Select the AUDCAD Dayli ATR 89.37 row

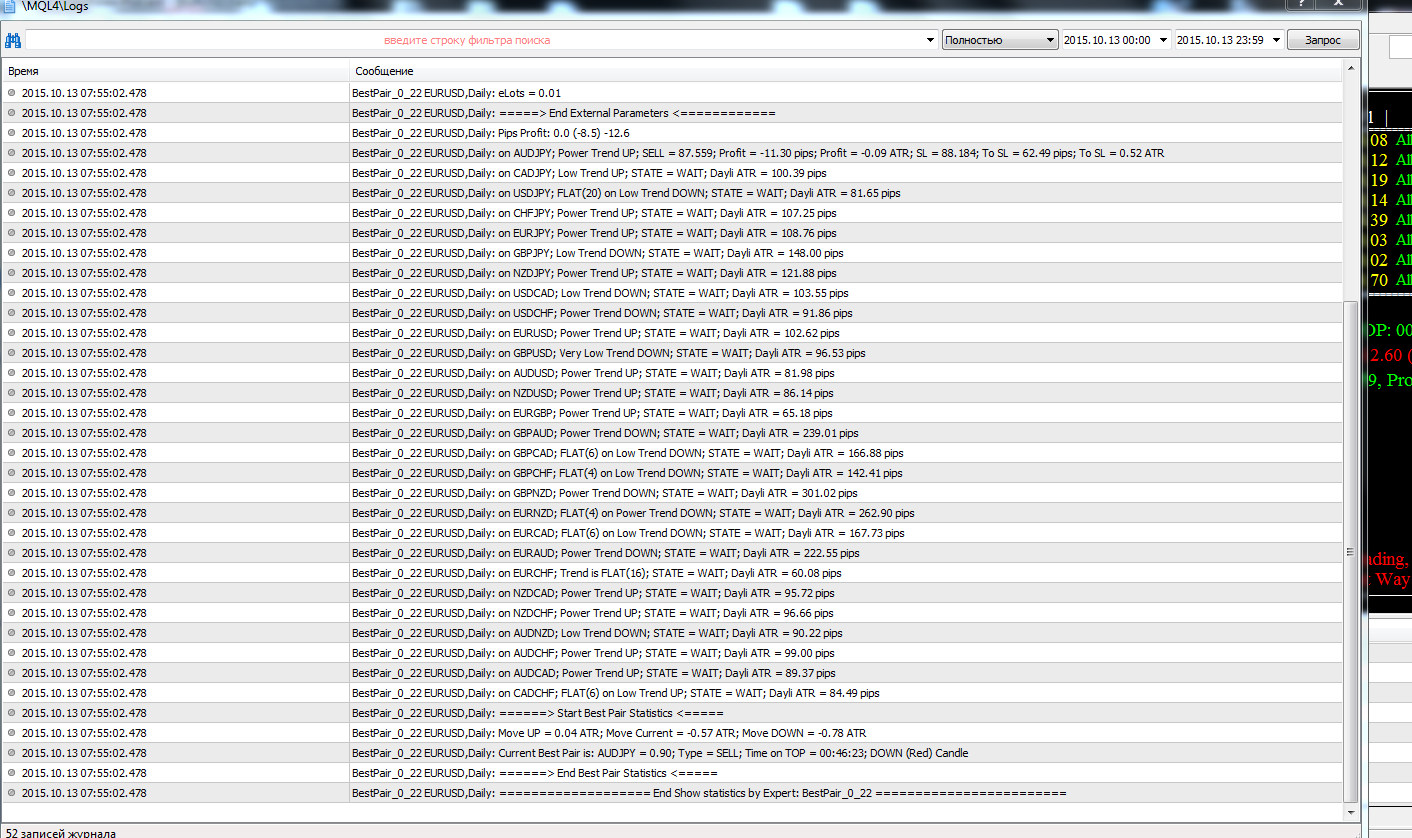[x=672, y=673]
